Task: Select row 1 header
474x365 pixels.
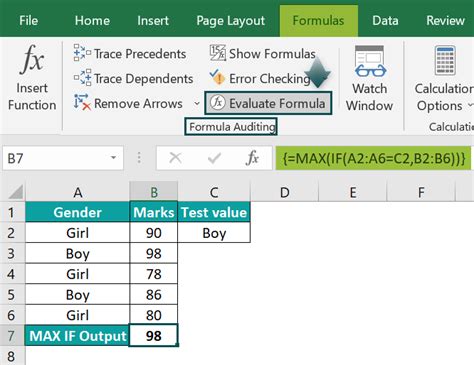Action: pyautogui.click(x=12, y=212)
